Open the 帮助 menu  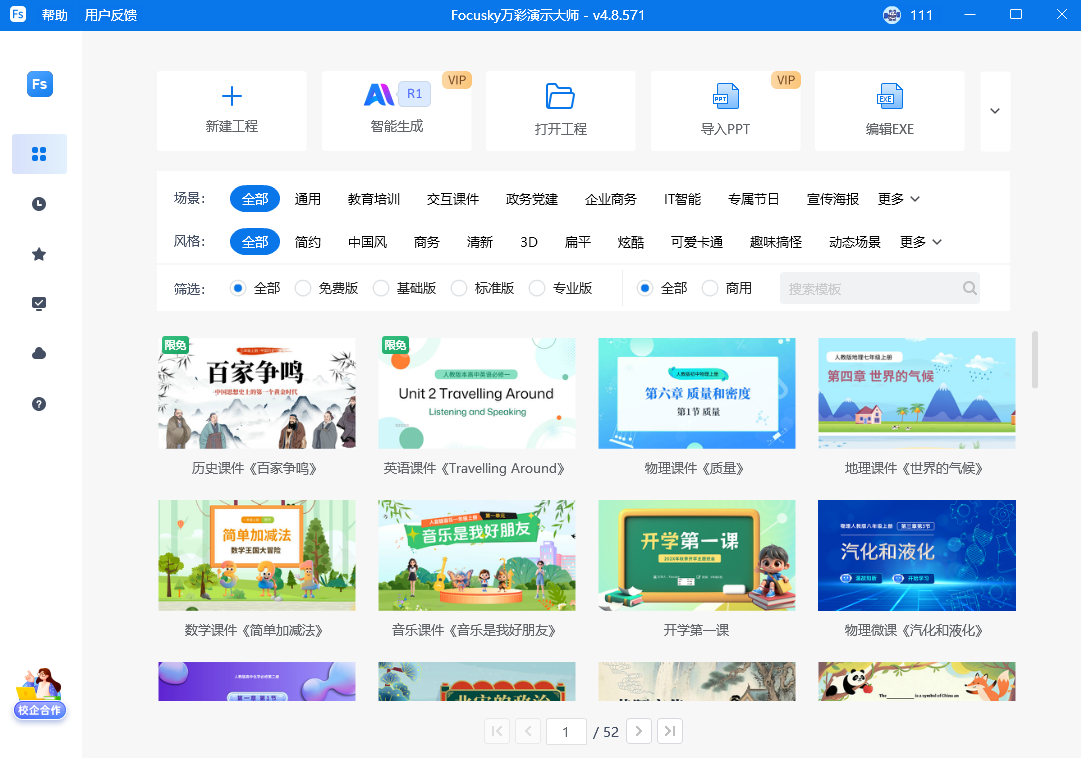(x=53, y=15)
